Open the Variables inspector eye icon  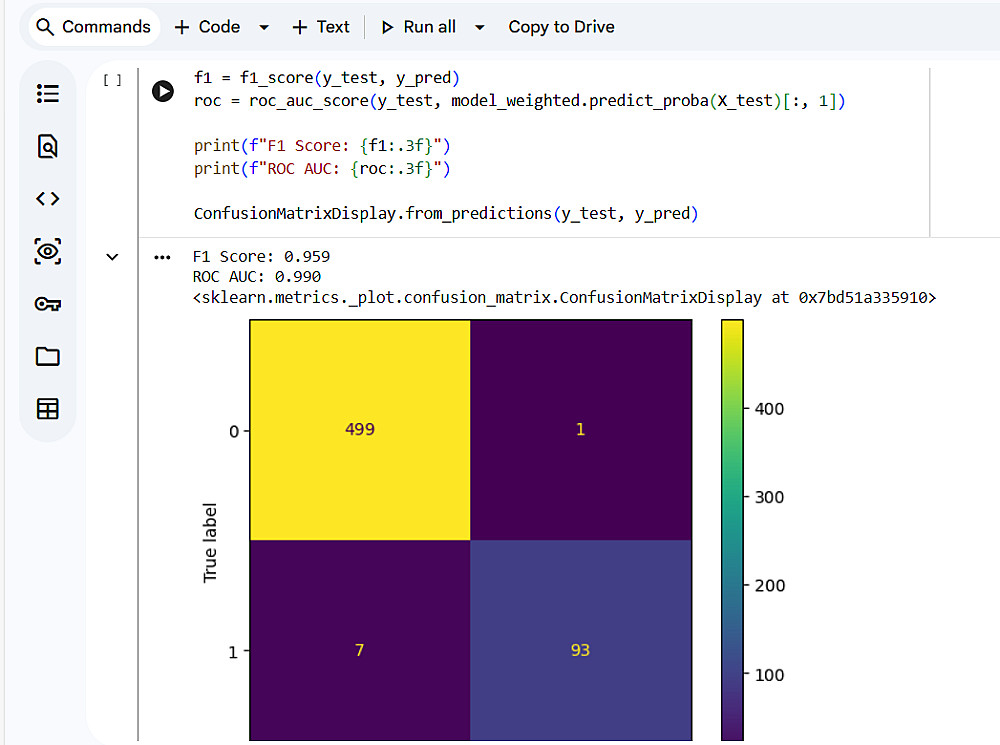(x=47, y=251)
